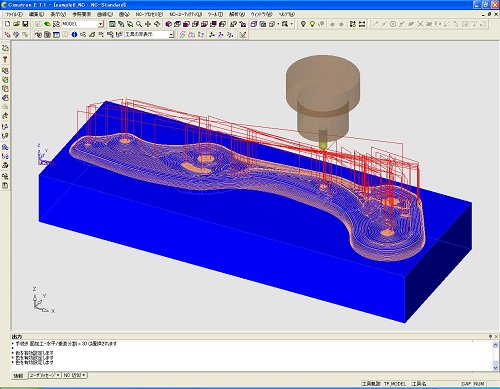Open the tool display combo box in second toolbar
The image size is (500, 389).
point(171,34)
